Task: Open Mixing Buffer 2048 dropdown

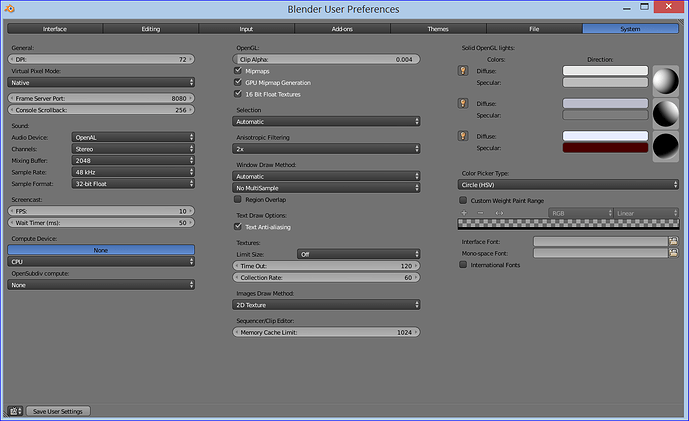Action: (x=133, y=160)
